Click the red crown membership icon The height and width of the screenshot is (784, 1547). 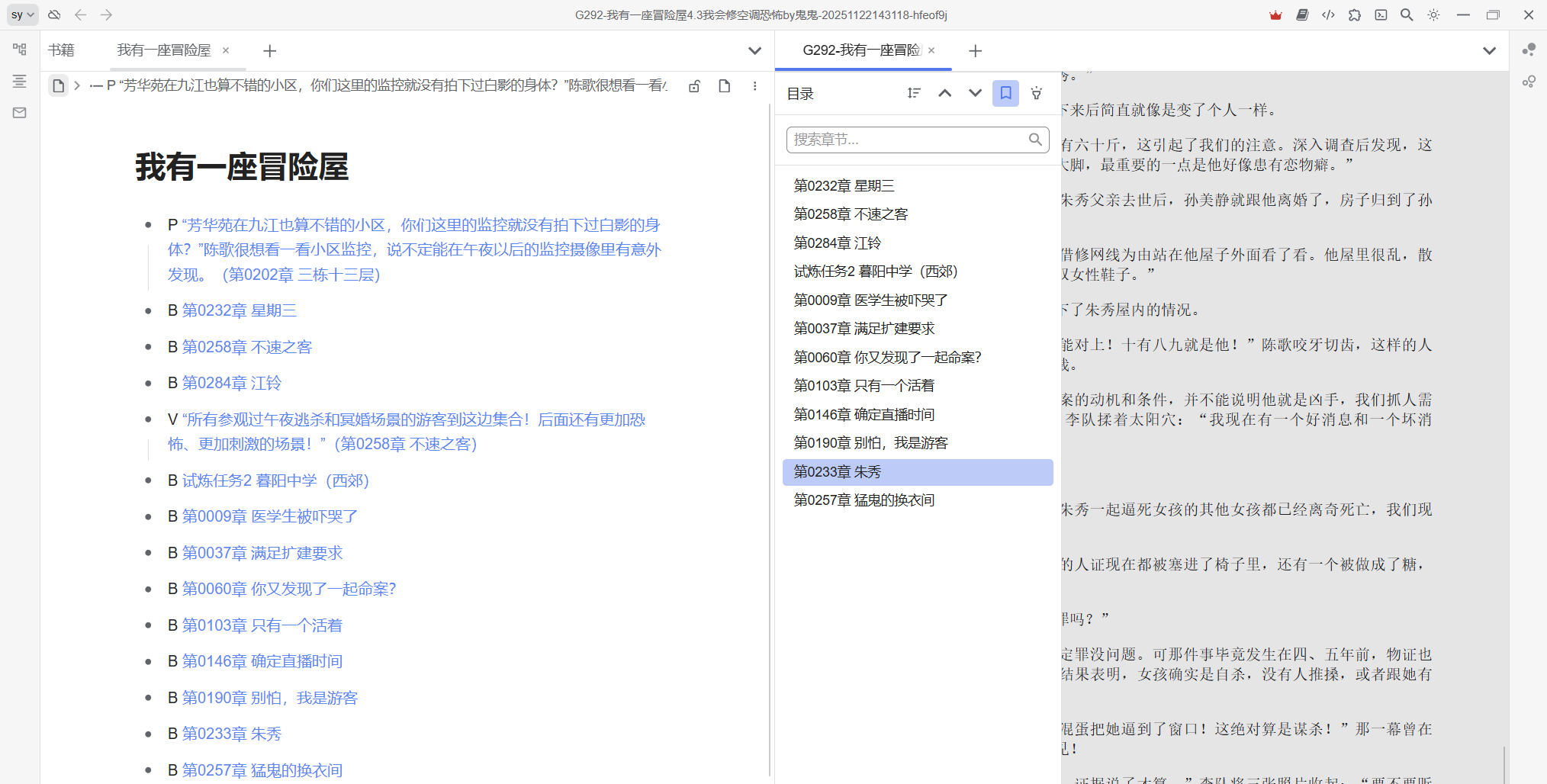pos(1275,14)
